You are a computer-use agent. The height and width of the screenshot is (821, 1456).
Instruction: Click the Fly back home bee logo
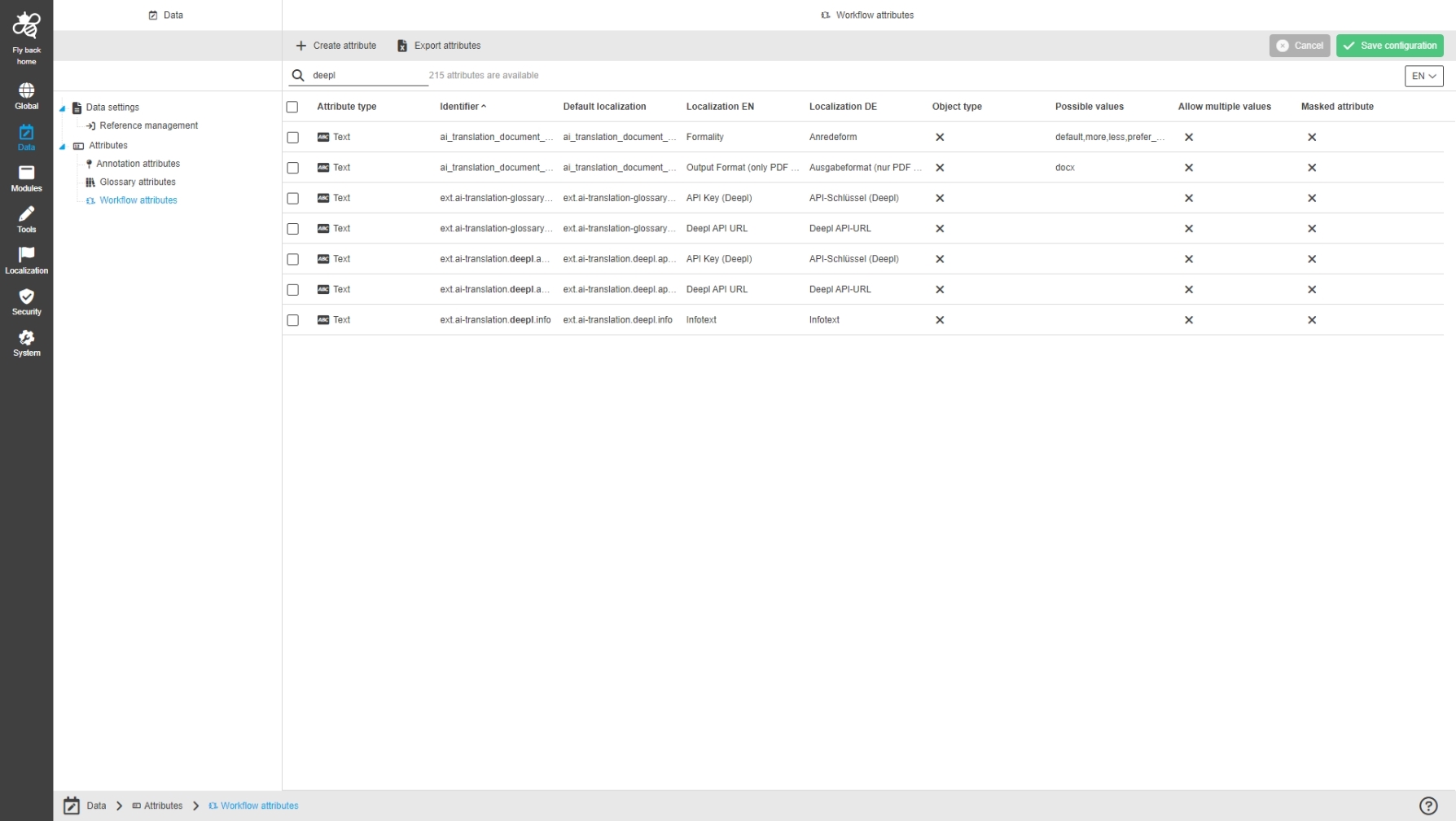coord(26,24)
